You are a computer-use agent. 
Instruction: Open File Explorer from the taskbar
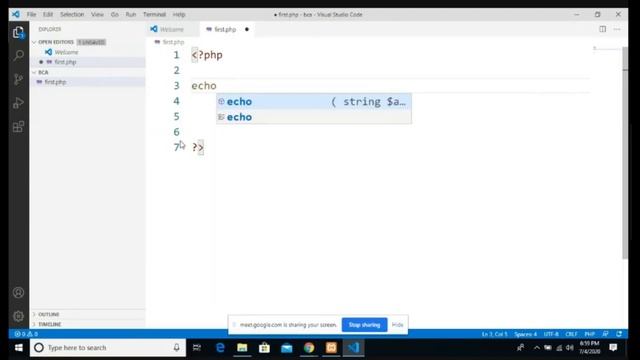pyautogui.click(x=242, y=348)
